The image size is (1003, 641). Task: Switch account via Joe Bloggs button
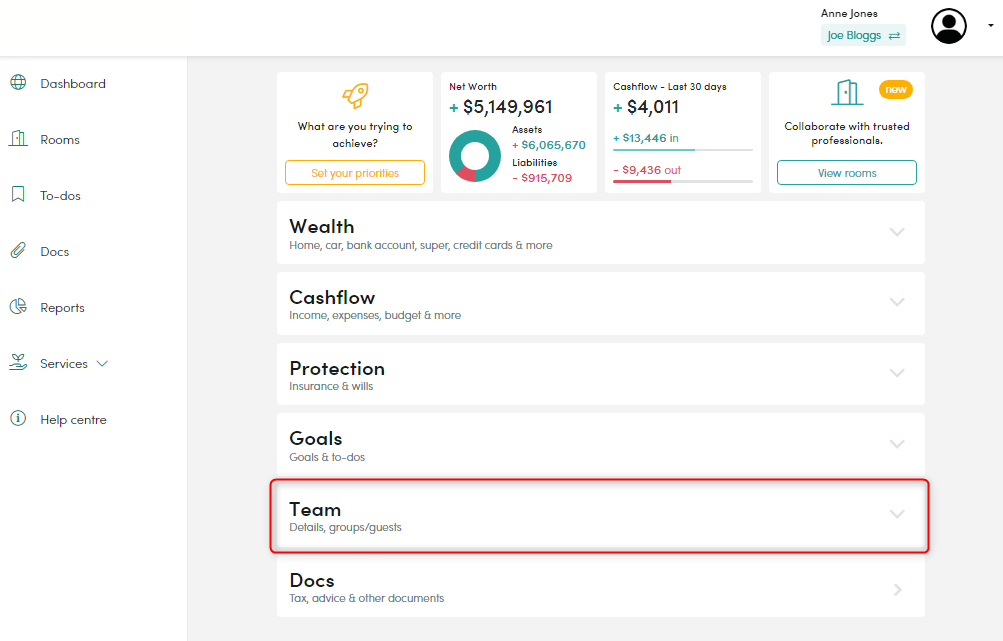pyautogui.click(x=863, y=35)
